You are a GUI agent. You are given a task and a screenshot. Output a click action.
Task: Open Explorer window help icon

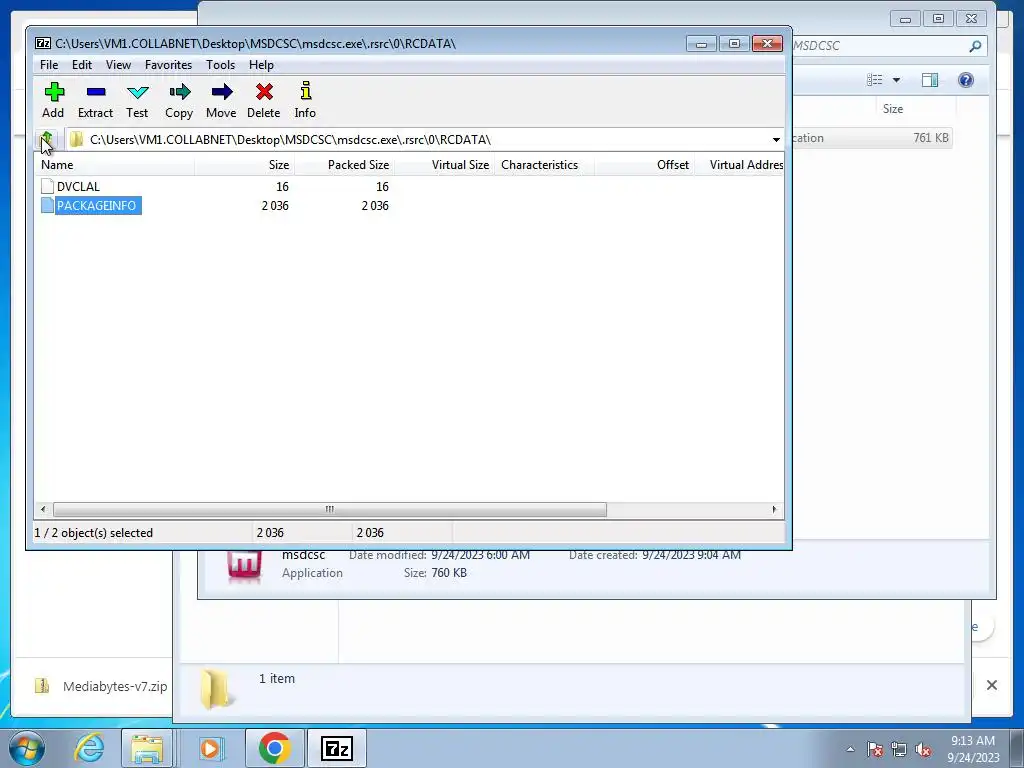pyautogui.click(x=966, y=80)
